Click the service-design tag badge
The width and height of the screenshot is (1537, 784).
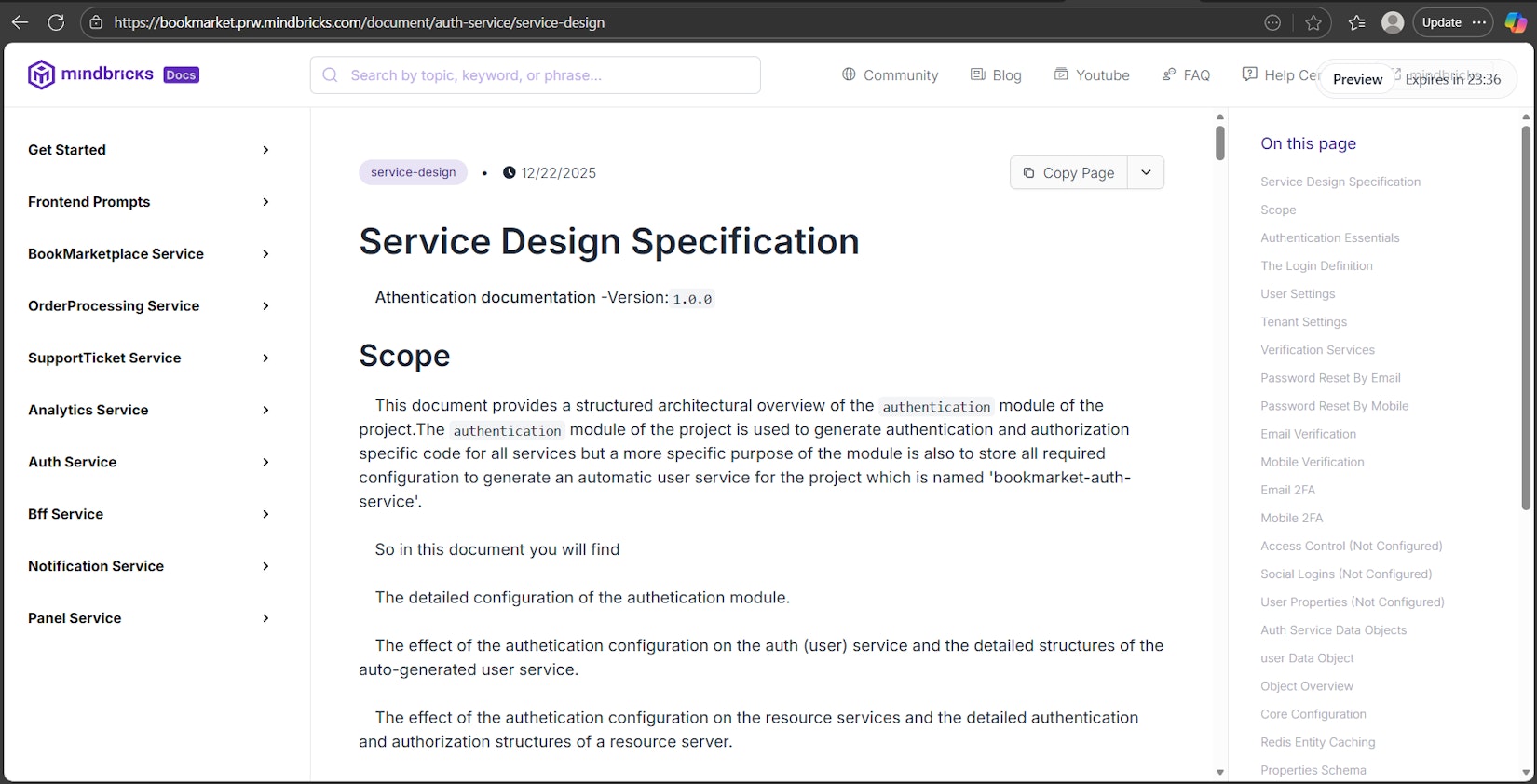(x=413, y=172)
